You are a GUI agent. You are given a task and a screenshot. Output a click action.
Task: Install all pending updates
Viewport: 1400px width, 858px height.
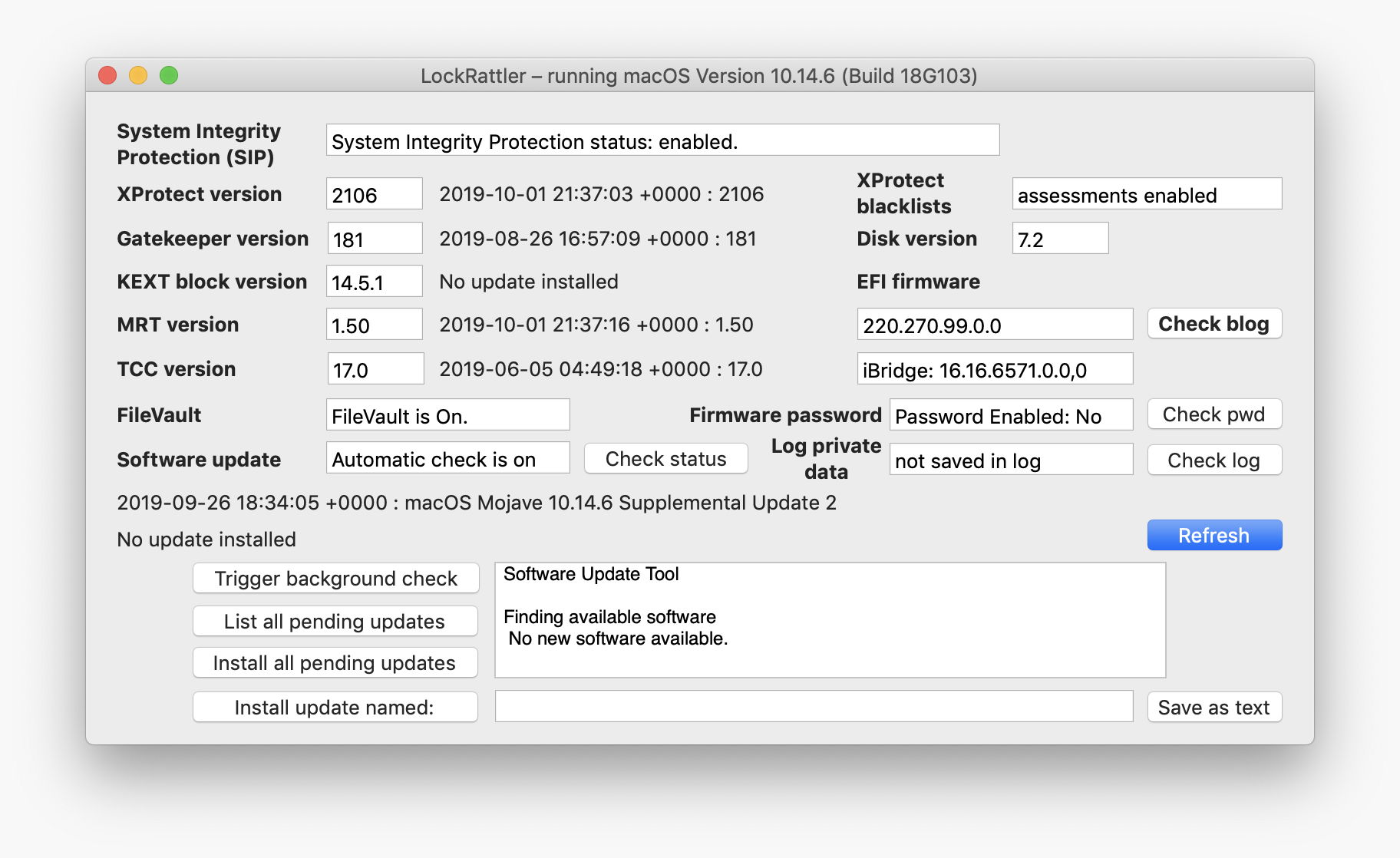[x=335, y=663]
